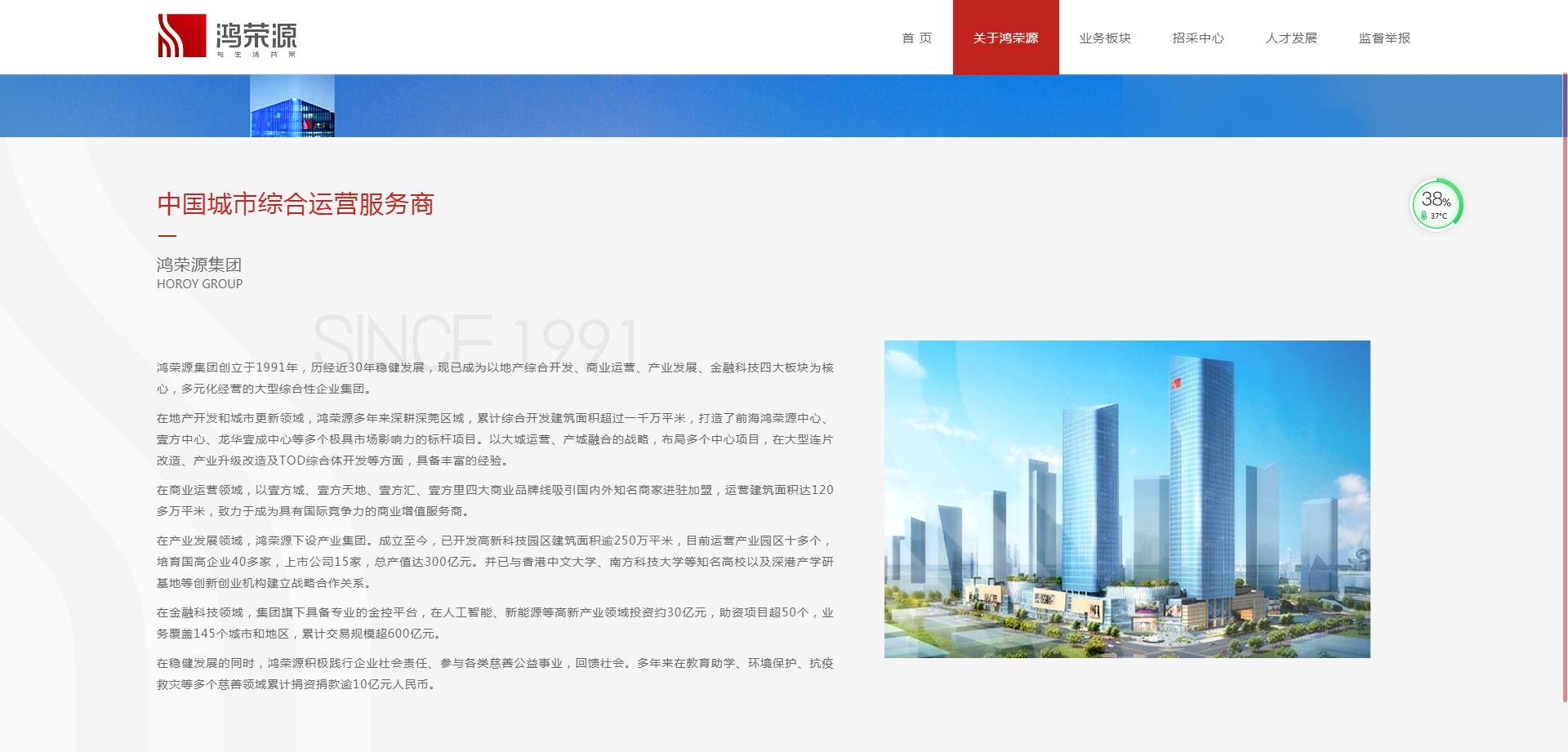Click the paragraph starting 在产业发展领域
This screenshot has height=752, width=1568.
pyautogui.click(x=495, y=562)
